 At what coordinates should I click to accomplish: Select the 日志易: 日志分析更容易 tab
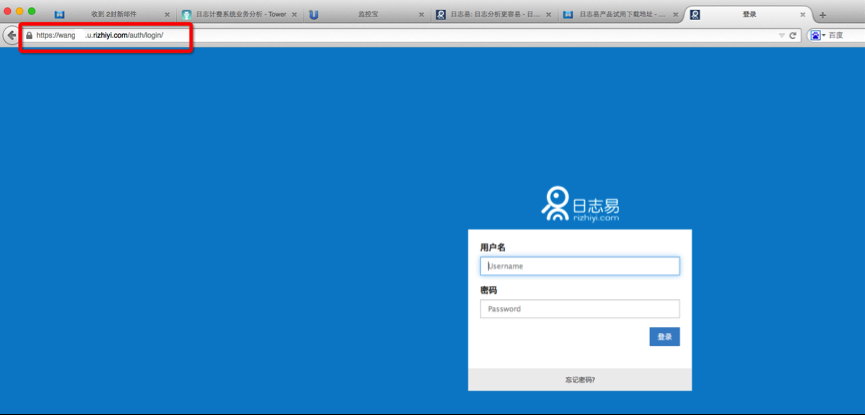pyautogui.click(x=494, y=15)
